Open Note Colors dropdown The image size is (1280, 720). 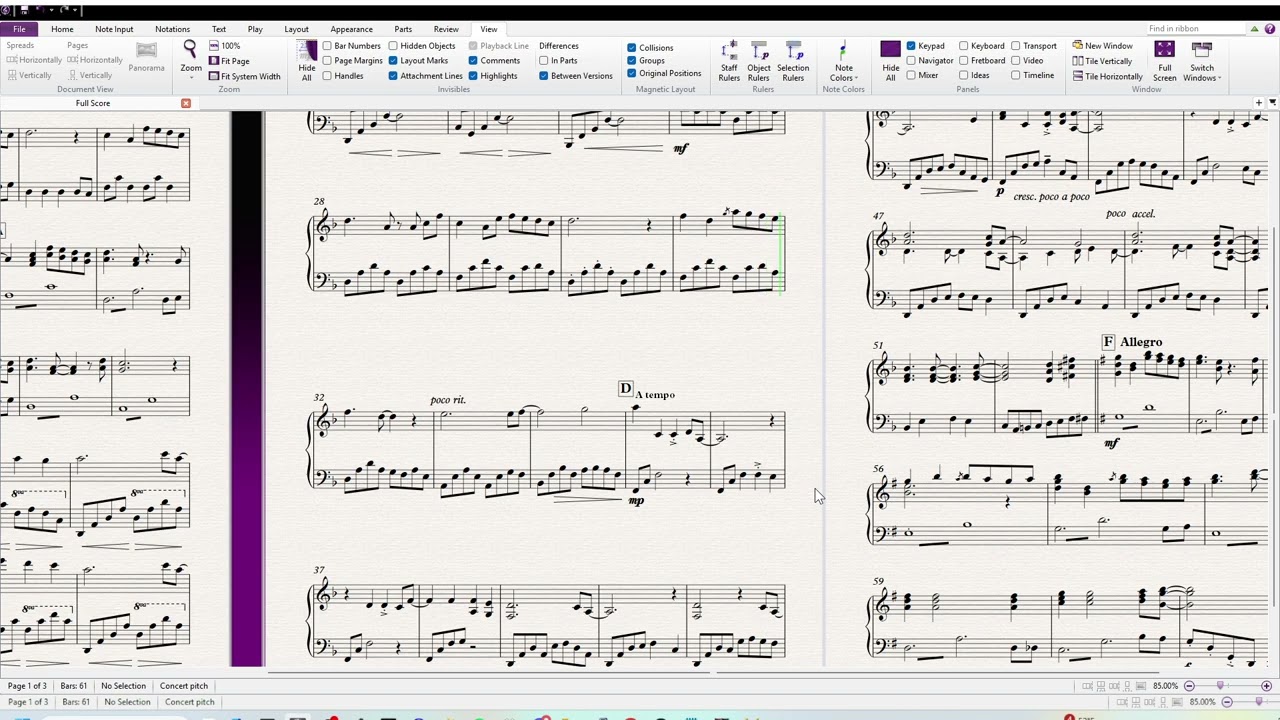point(843,62)
